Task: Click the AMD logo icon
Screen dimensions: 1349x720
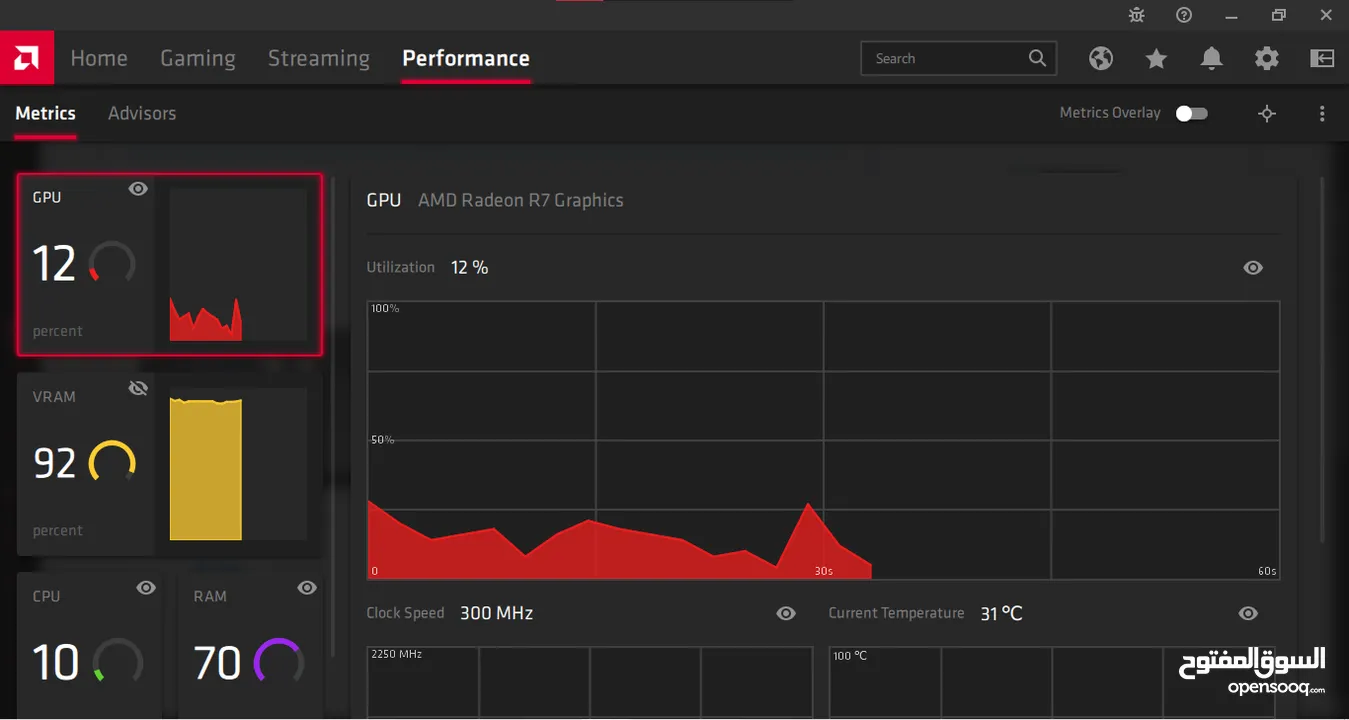Action: [27, 58]
